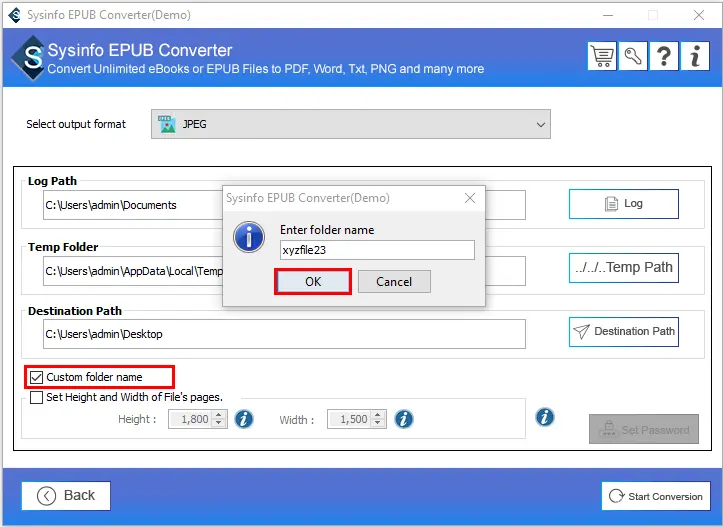Click the blue info icon in the dialog
This screenshot has height=527, width=723.
(x=249, y=237)
